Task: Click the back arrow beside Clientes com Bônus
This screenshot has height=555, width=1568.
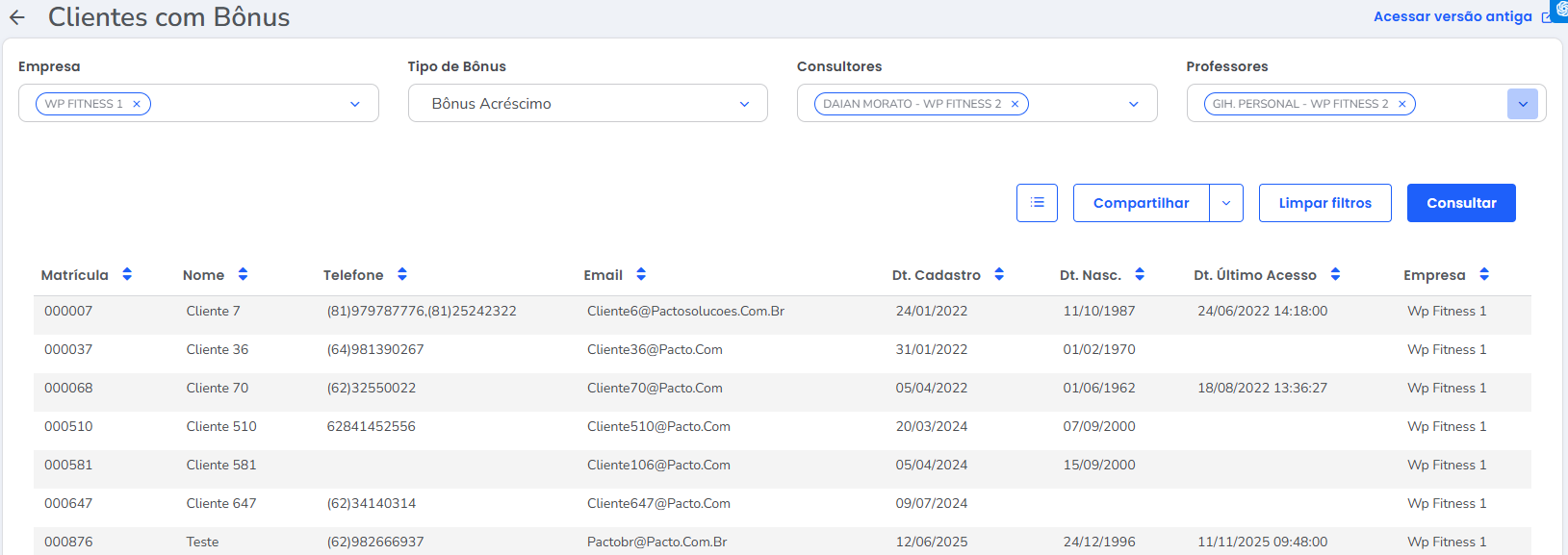Action: point(16,17)
